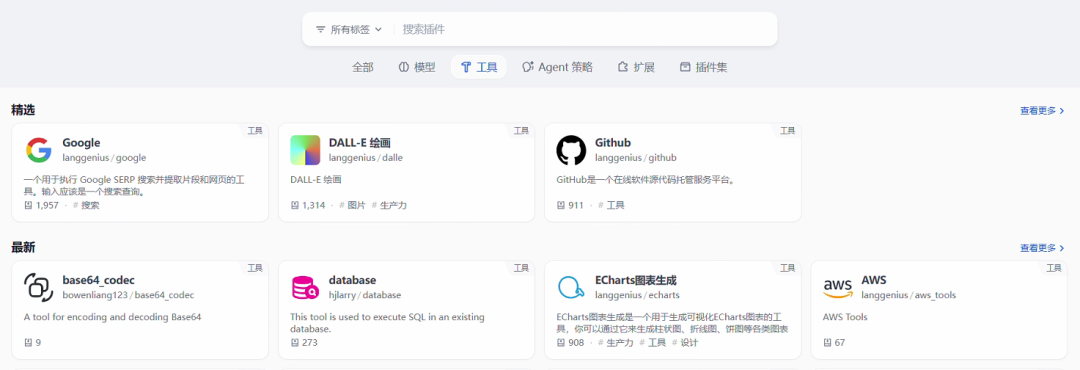Click the install count icon on database card
This screenshot has height=370, width=1080.
295,342
